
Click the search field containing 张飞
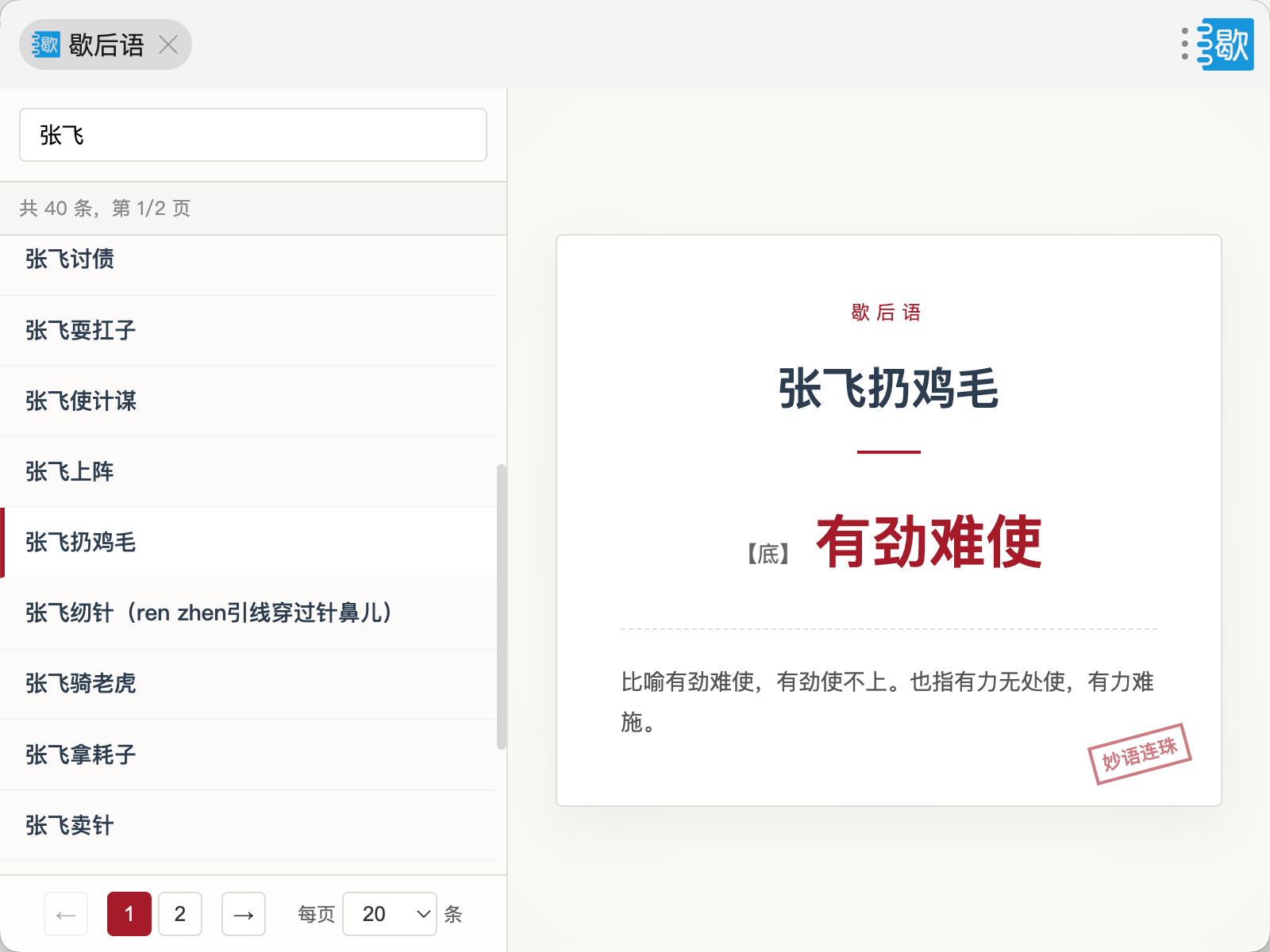coord(252,135)
